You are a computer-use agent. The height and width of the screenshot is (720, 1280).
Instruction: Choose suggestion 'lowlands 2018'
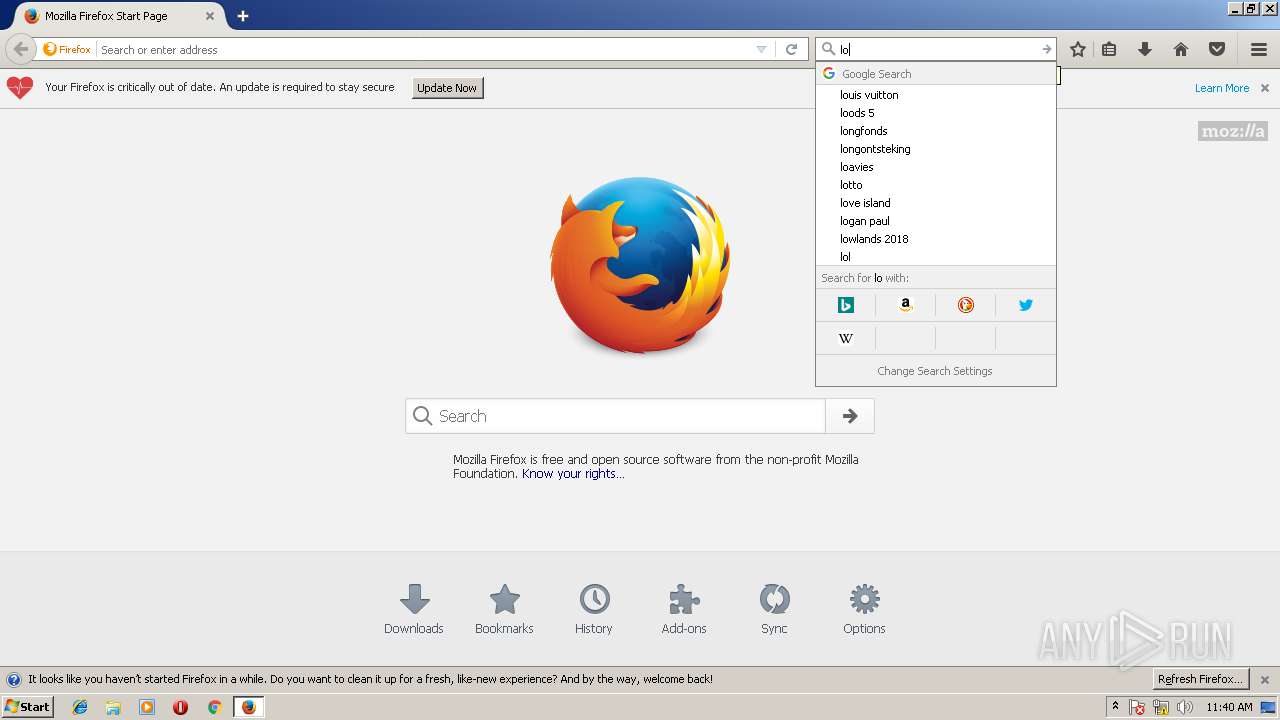coord(936,239)
